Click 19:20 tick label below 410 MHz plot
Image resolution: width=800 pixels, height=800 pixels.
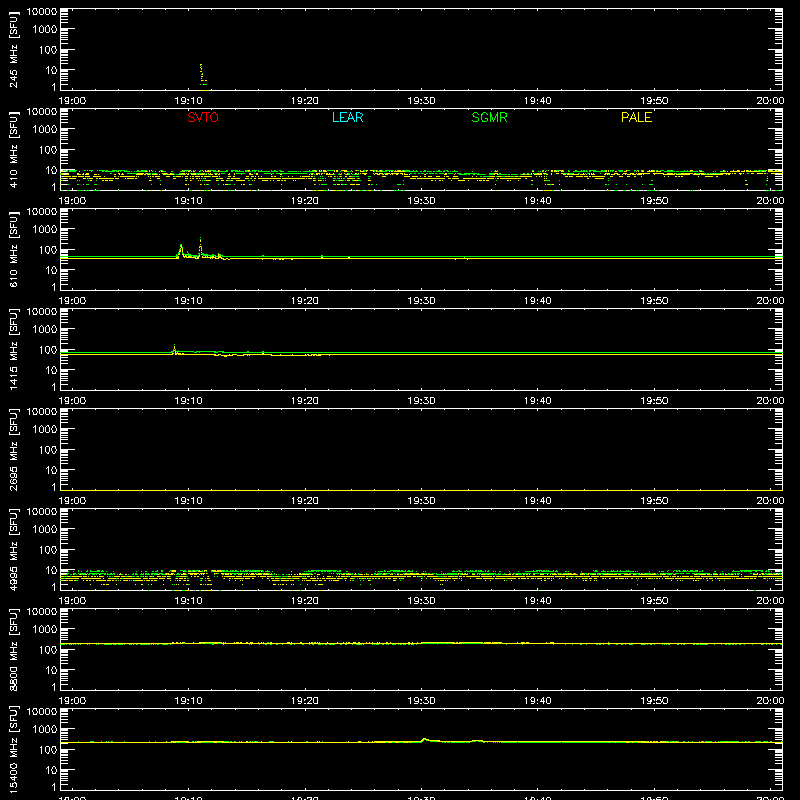[305, 201]
